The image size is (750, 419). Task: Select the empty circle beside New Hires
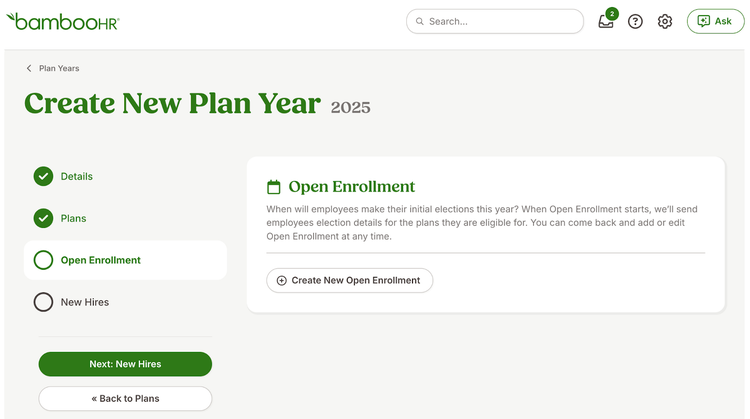click(x=43, y=302)
